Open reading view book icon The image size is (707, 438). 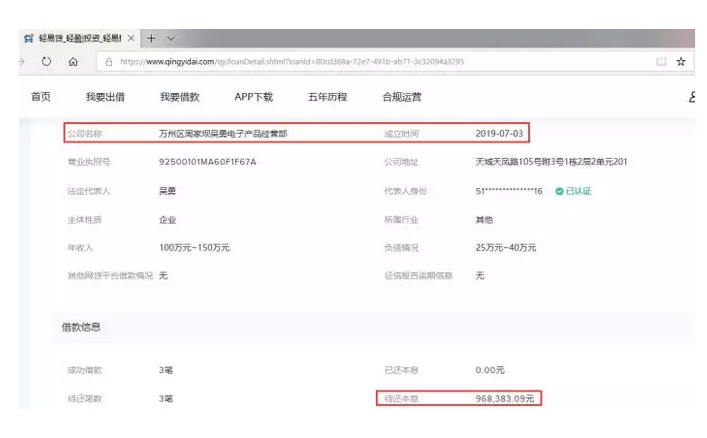[661, 61]
